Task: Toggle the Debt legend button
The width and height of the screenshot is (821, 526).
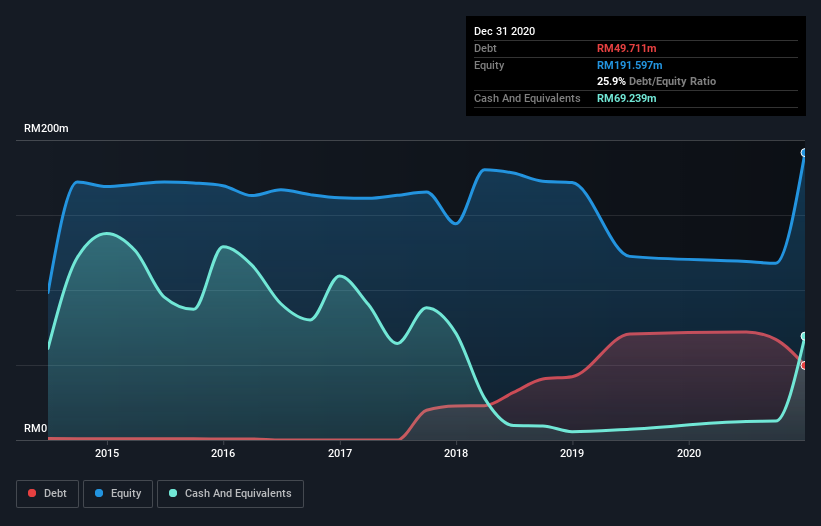Action: (x=48, y=494)
